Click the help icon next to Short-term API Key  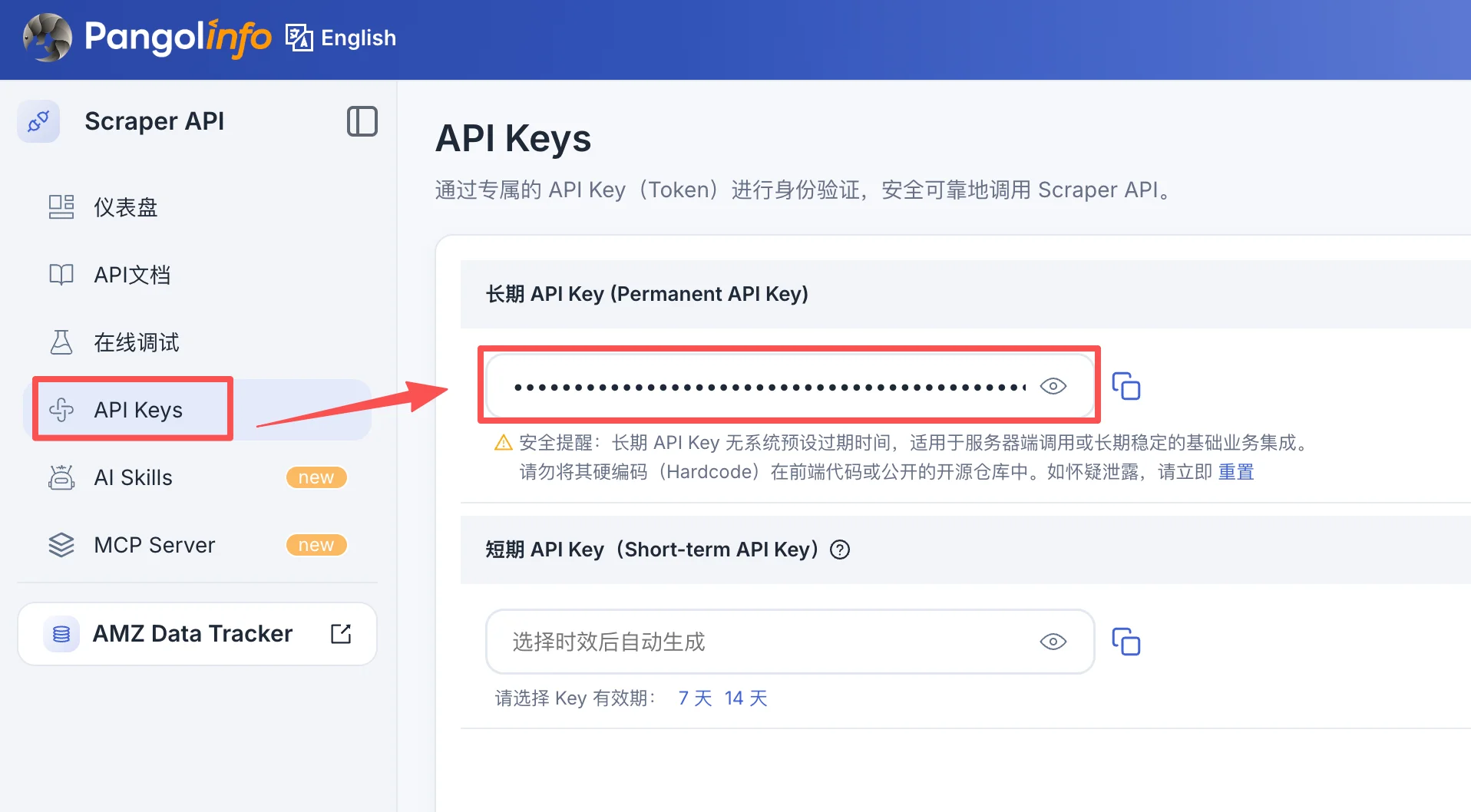pos(841,550)
